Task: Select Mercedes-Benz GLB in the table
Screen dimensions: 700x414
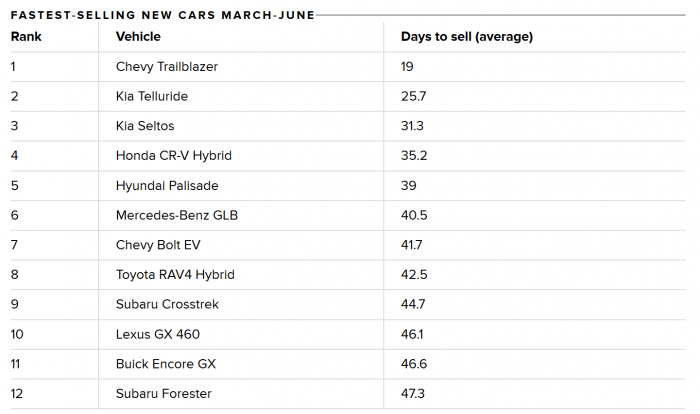Action: pos(177,215)
